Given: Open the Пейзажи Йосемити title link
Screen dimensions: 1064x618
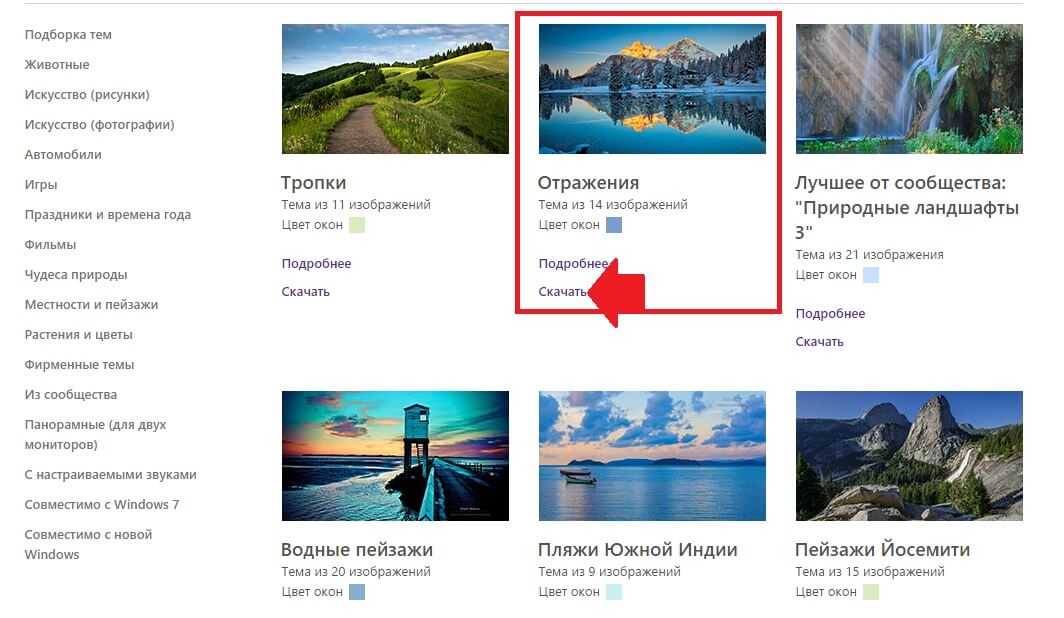Looking at the screenshot, I should coord(882,550).
